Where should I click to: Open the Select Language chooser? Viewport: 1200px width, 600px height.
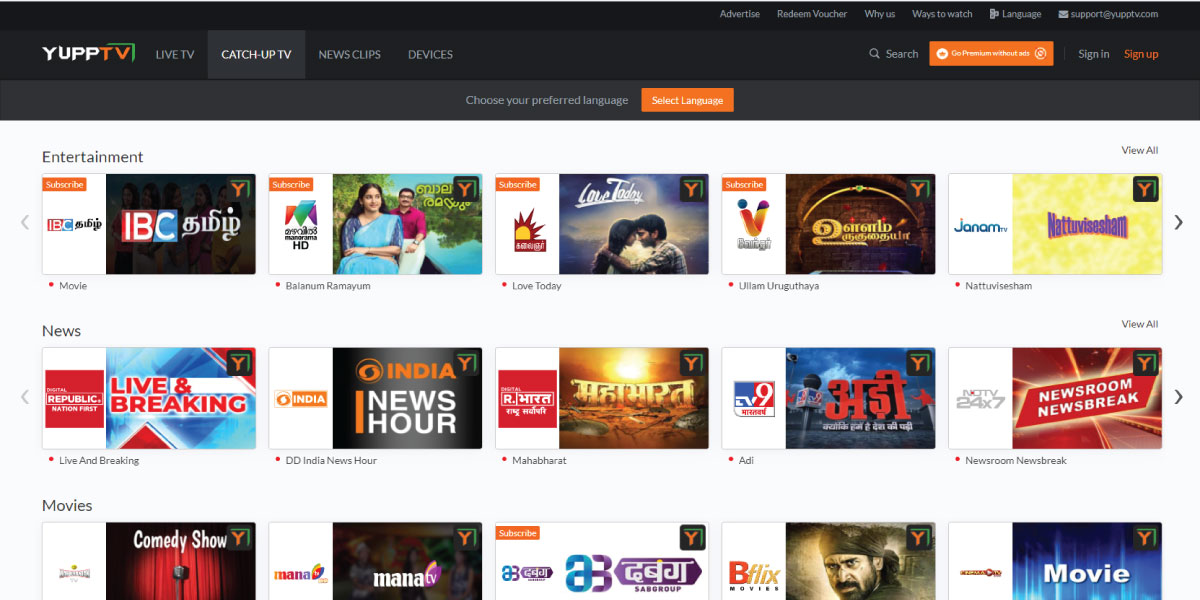pyautogui.click(x=687, y=100)
